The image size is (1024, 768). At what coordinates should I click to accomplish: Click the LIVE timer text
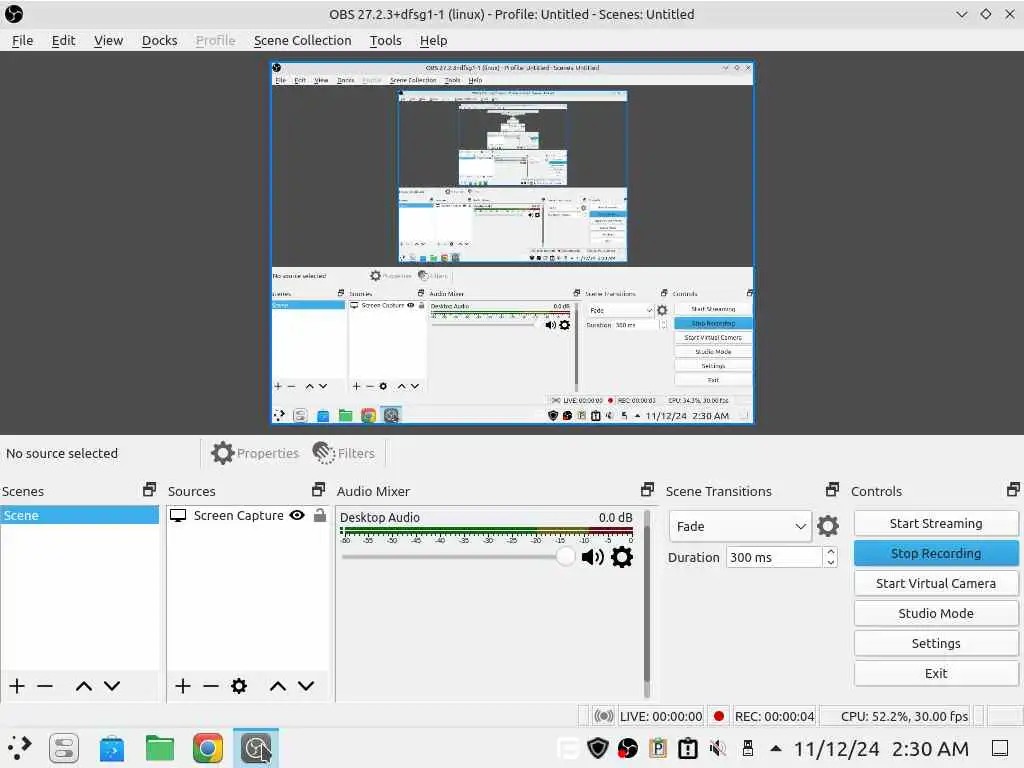click(x=661, y=716)
